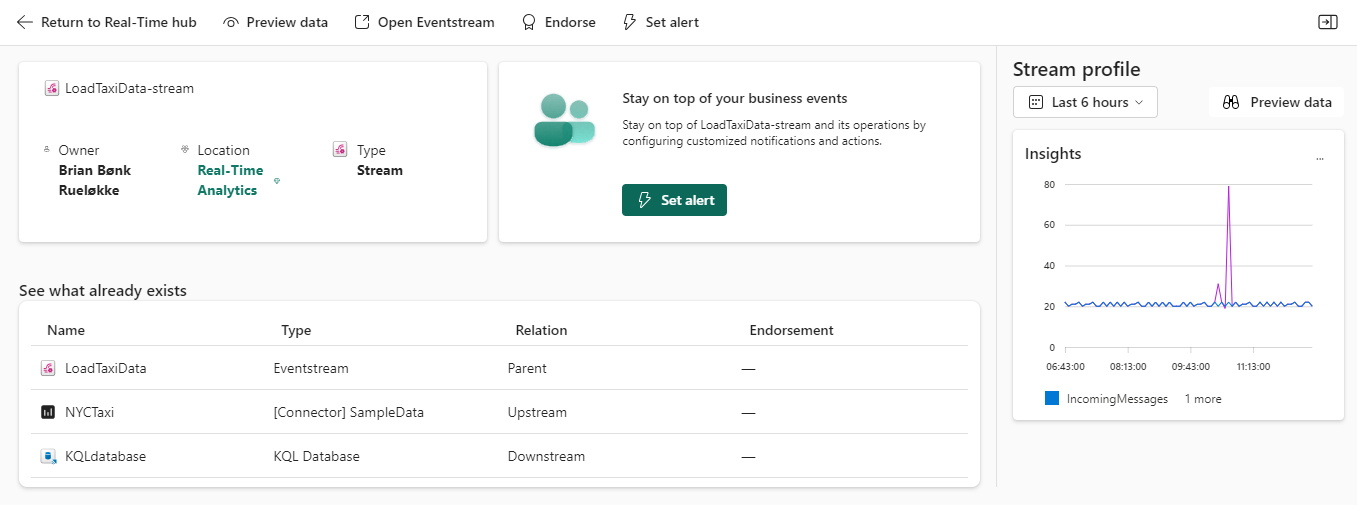This screenshot has width=1357, height=505.
Task: Click the Parent relation cell
Action: (527, 368)
